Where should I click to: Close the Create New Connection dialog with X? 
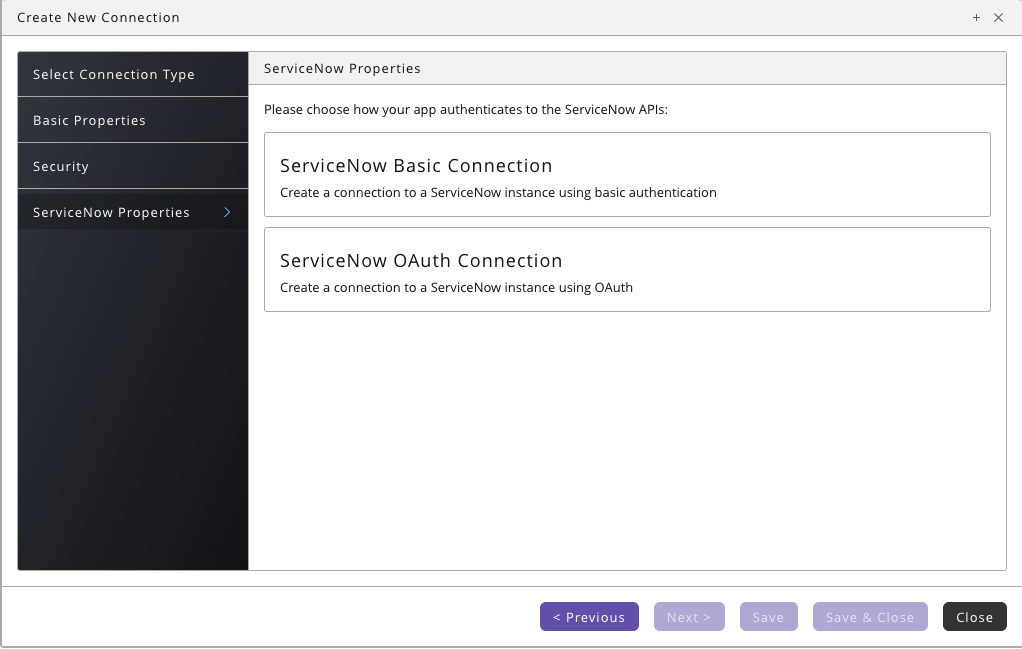coord(998,18)
